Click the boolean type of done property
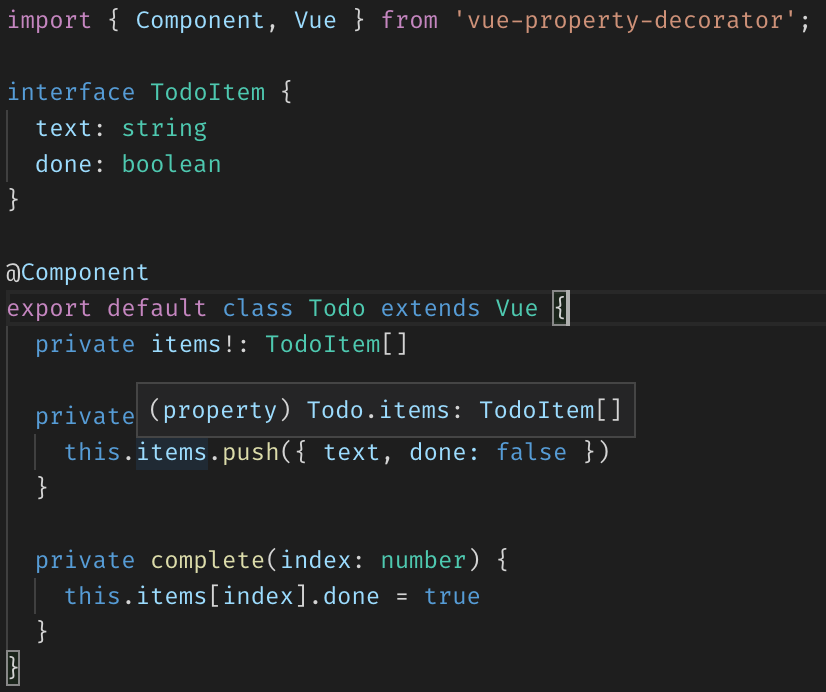This screenshot has width=826, height=692. [x=171, y=165]
